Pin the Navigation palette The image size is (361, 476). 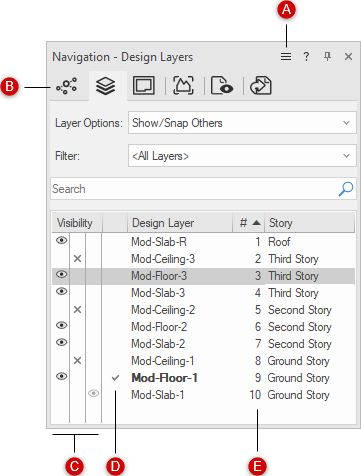tap(327, 56)
